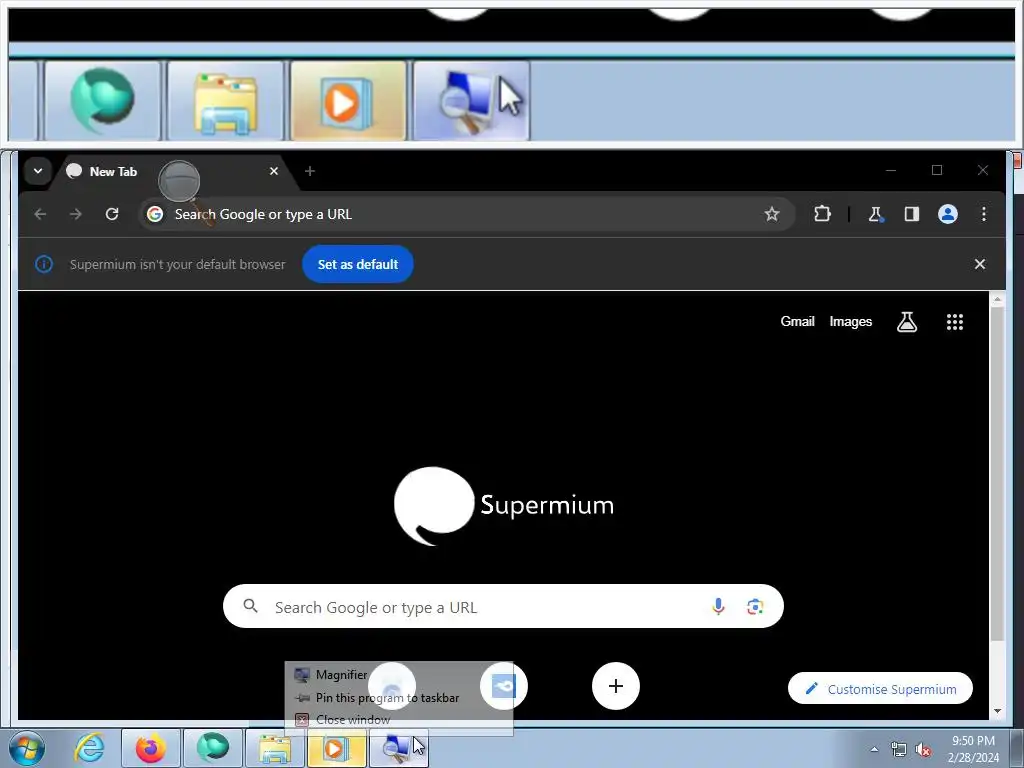Open the Gmail link
1024x768 pixels.
[797, 321]
